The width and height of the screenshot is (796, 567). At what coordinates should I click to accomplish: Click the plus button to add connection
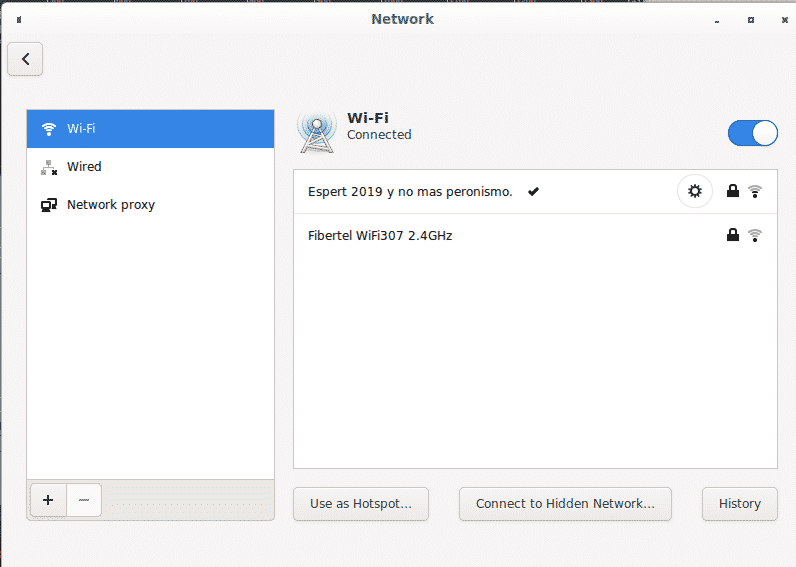click(x=48, y=500)
